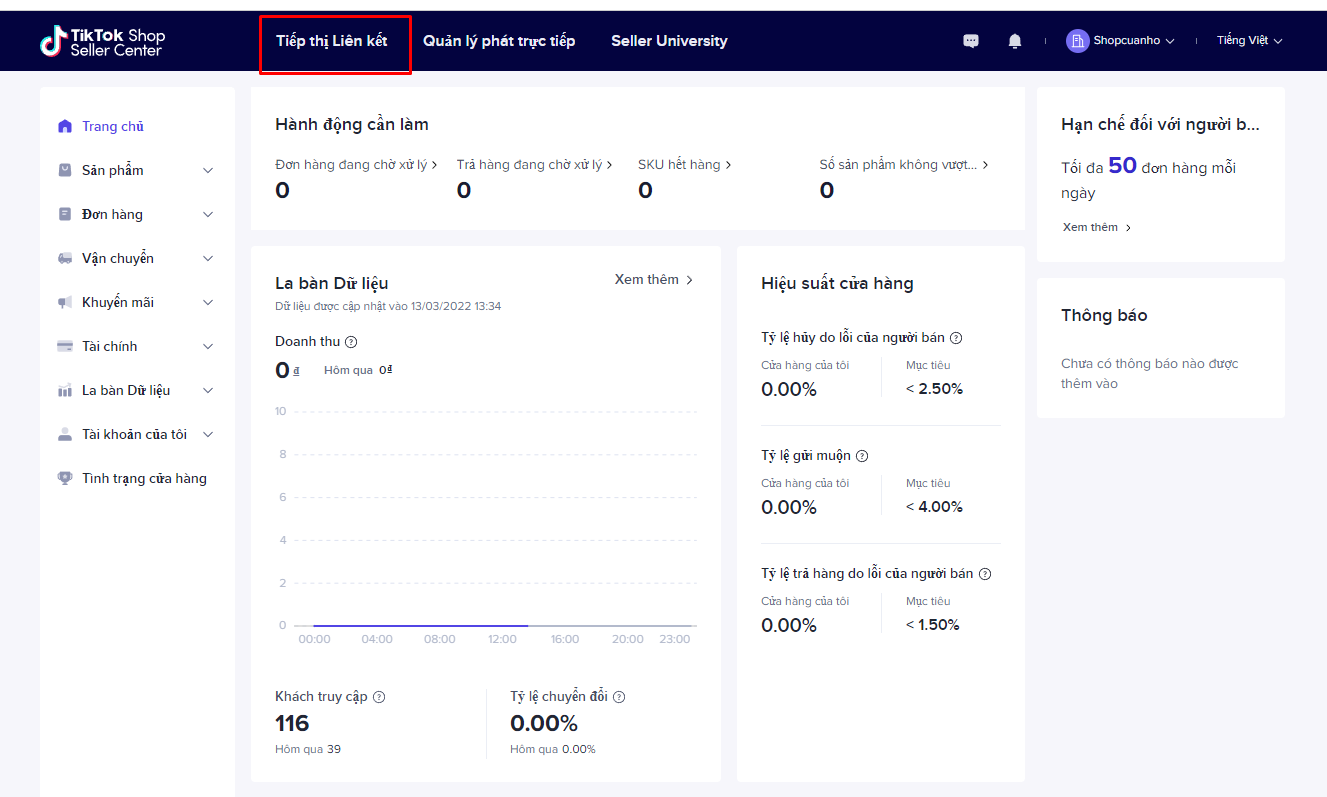Screen dimensions: 1327x797
Task: Click the Hành động cần làm heading
Action: point(352,125)
